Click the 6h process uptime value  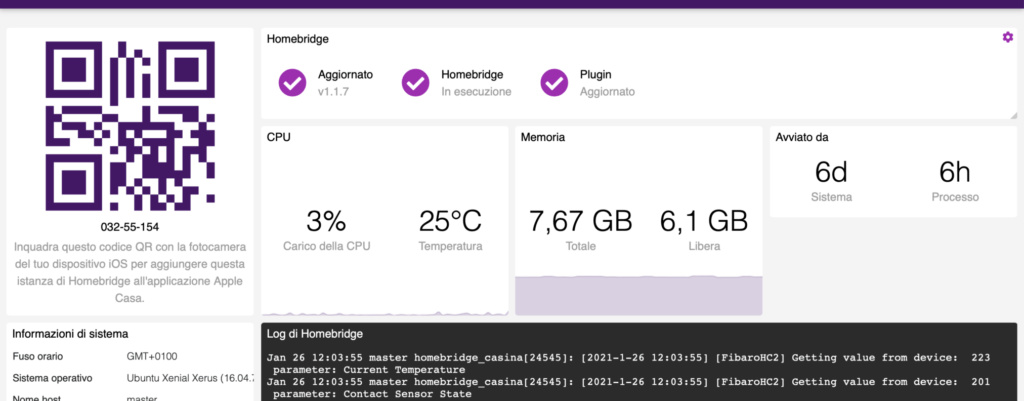[x=955, y=172]
